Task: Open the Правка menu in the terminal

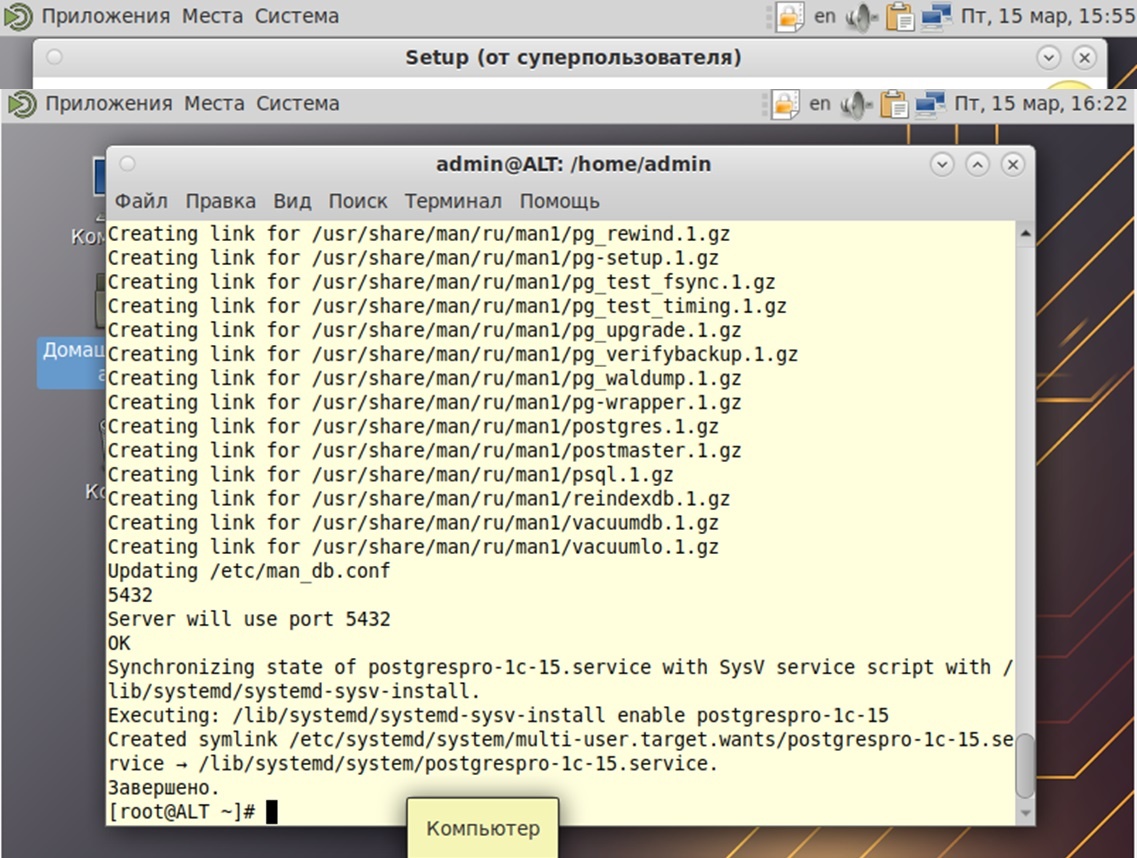Action: pyautogui.click(x=220, y=201)
